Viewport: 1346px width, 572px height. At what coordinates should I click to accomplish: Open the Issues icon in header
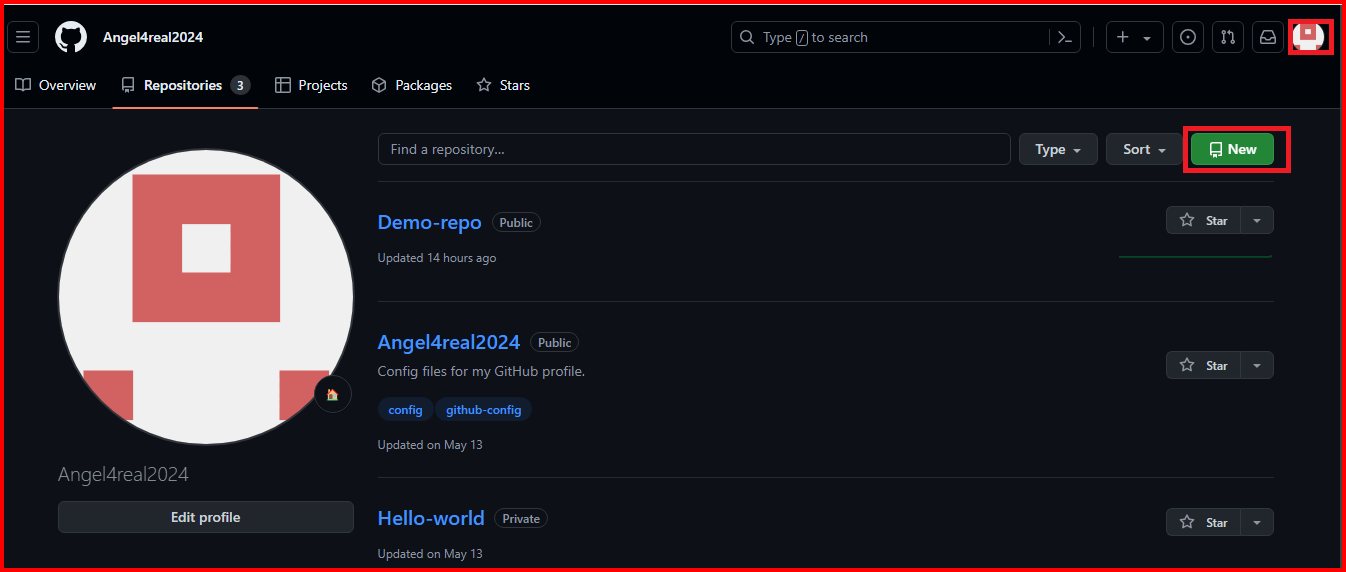point(1188,37)
